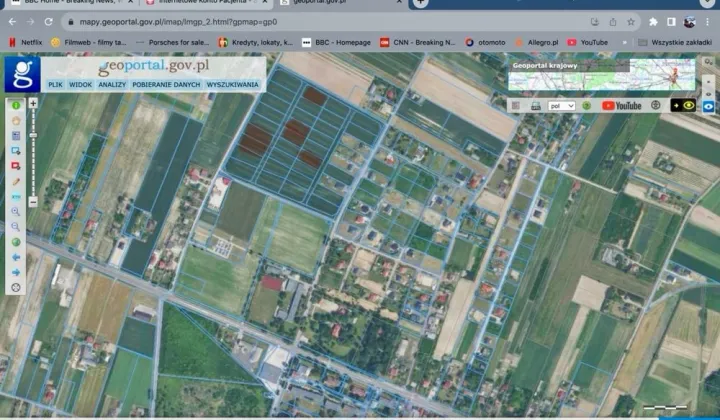Viewport: 720px width, 420px height.
Task: Zoom out with the minus button
Action: coord(33,202)
